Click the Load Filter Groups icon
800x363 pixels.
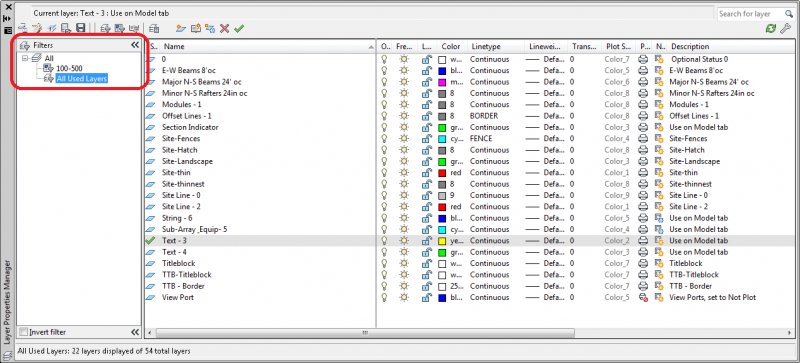(66, 28)
